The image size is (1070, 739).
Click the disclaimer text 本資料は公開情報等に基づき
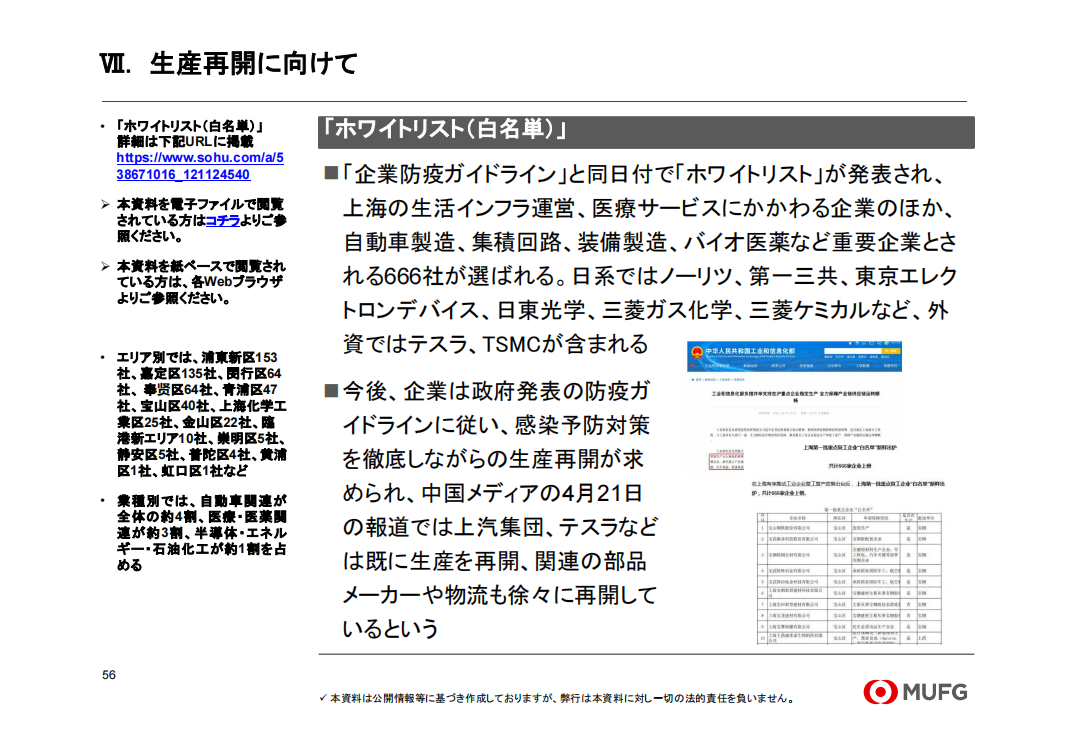(562, 698)
